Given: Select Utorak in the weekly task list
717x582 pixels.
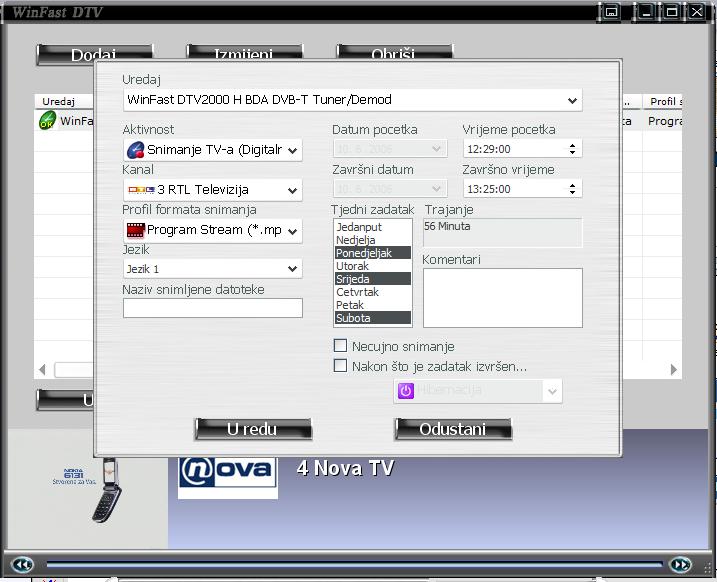Looking at the screenshot, I should pos(353,266).
